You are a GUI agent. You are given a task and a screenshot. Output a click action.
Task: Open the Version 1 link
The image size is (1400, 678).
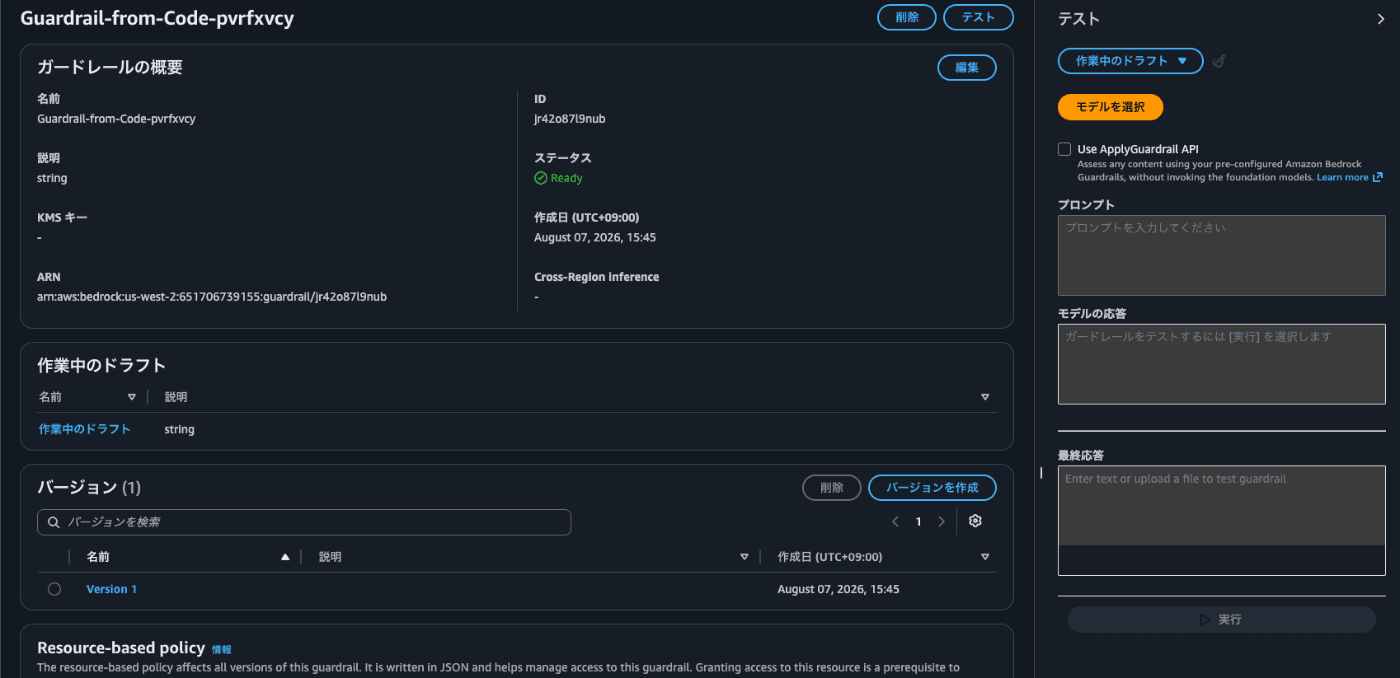111,589
